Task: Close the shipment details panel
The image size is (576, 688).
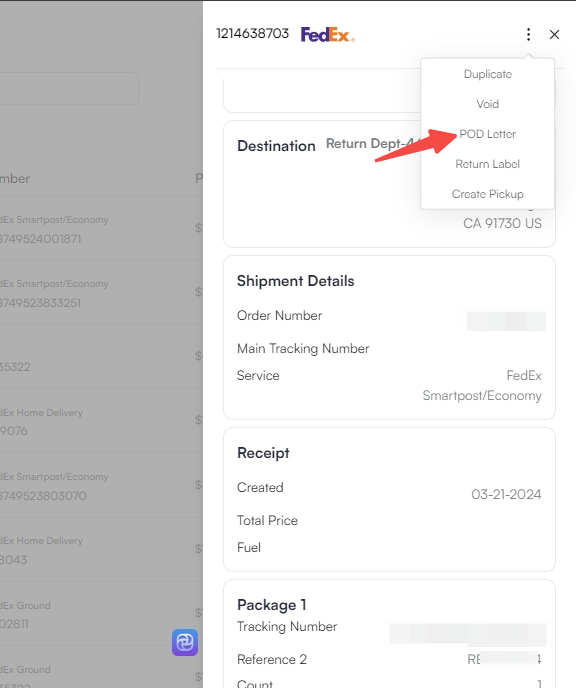Action: (x=554, y=34)
